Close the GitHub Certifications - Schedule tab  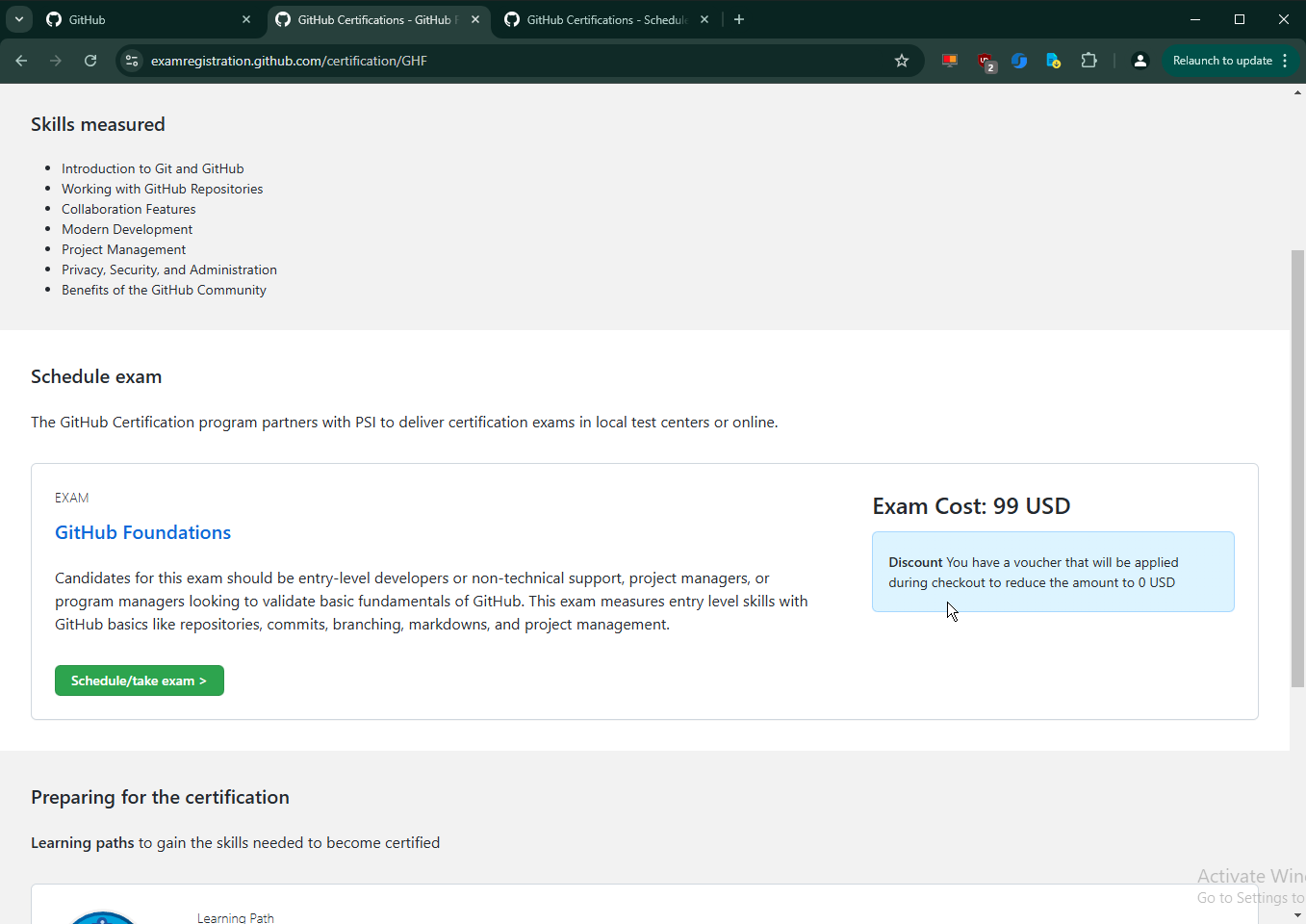[704, 19]
